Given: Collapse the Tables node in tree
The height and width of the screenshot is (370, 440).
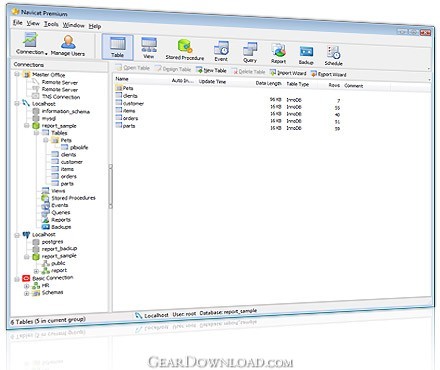Looking at the screenshot, I should (x=36, y=133).
